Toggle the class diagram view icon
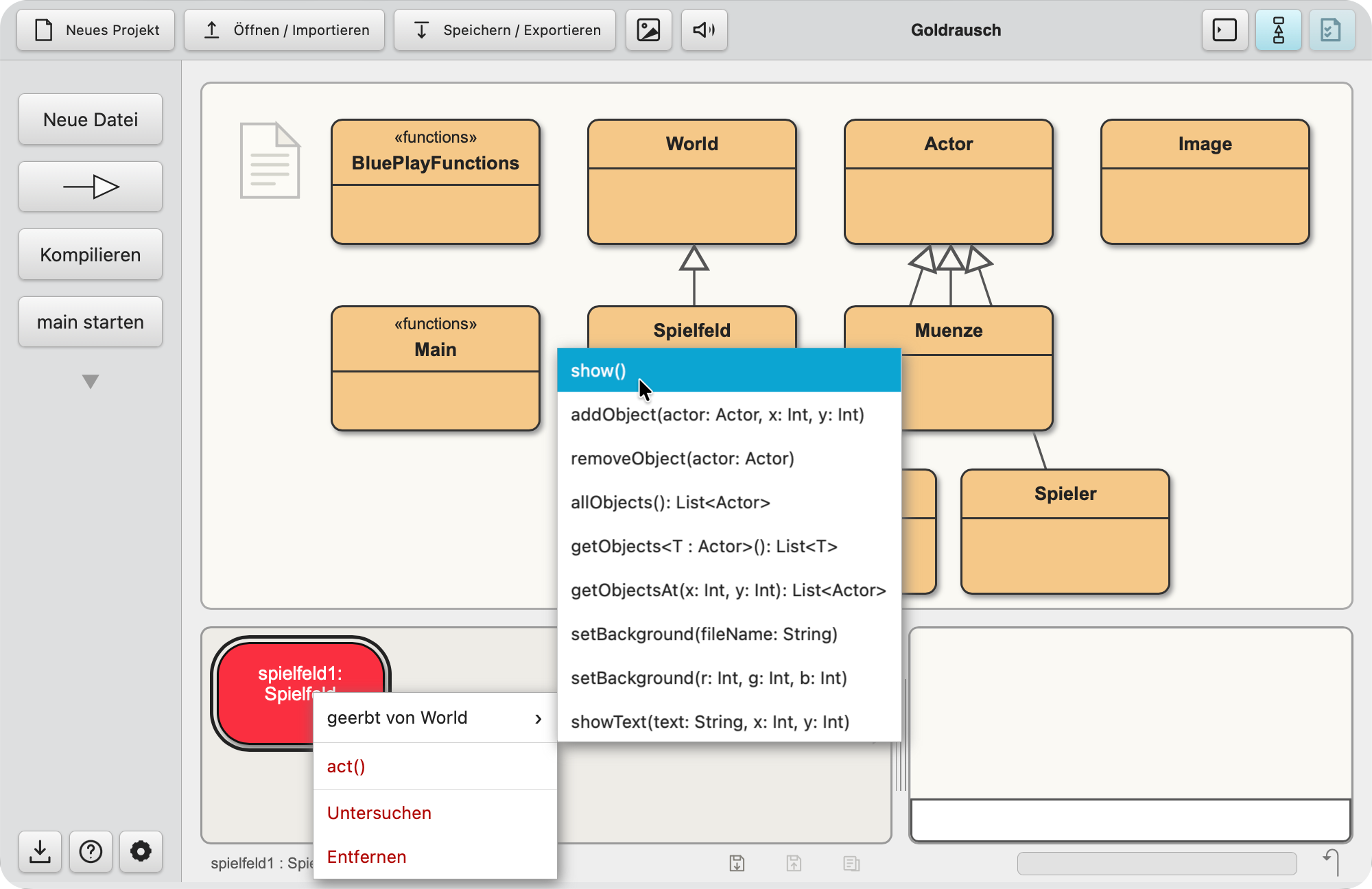1372x889 pixels. [x=1278, y=30]
